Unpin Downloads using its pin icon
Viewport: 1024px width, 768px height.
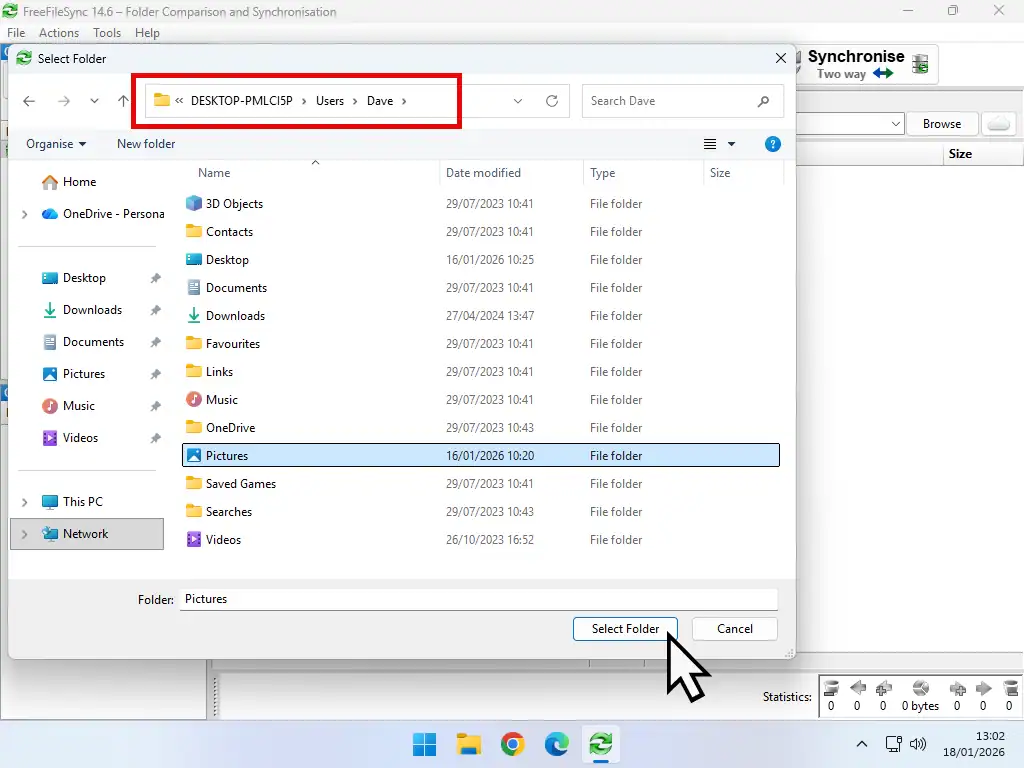155,310
